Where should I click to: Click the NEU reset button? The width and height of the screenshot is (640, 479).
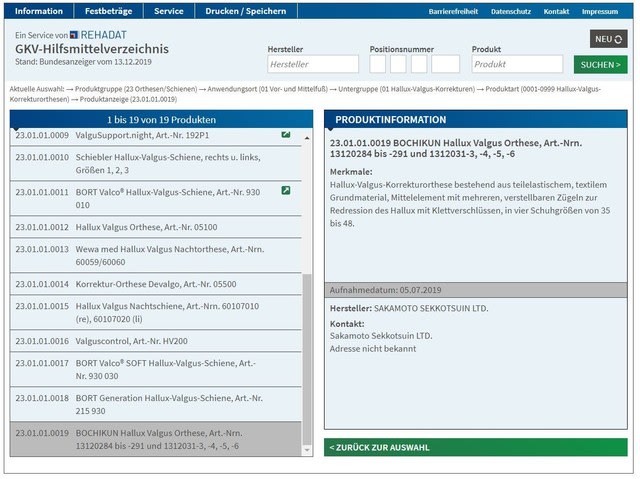click(608, 39)
